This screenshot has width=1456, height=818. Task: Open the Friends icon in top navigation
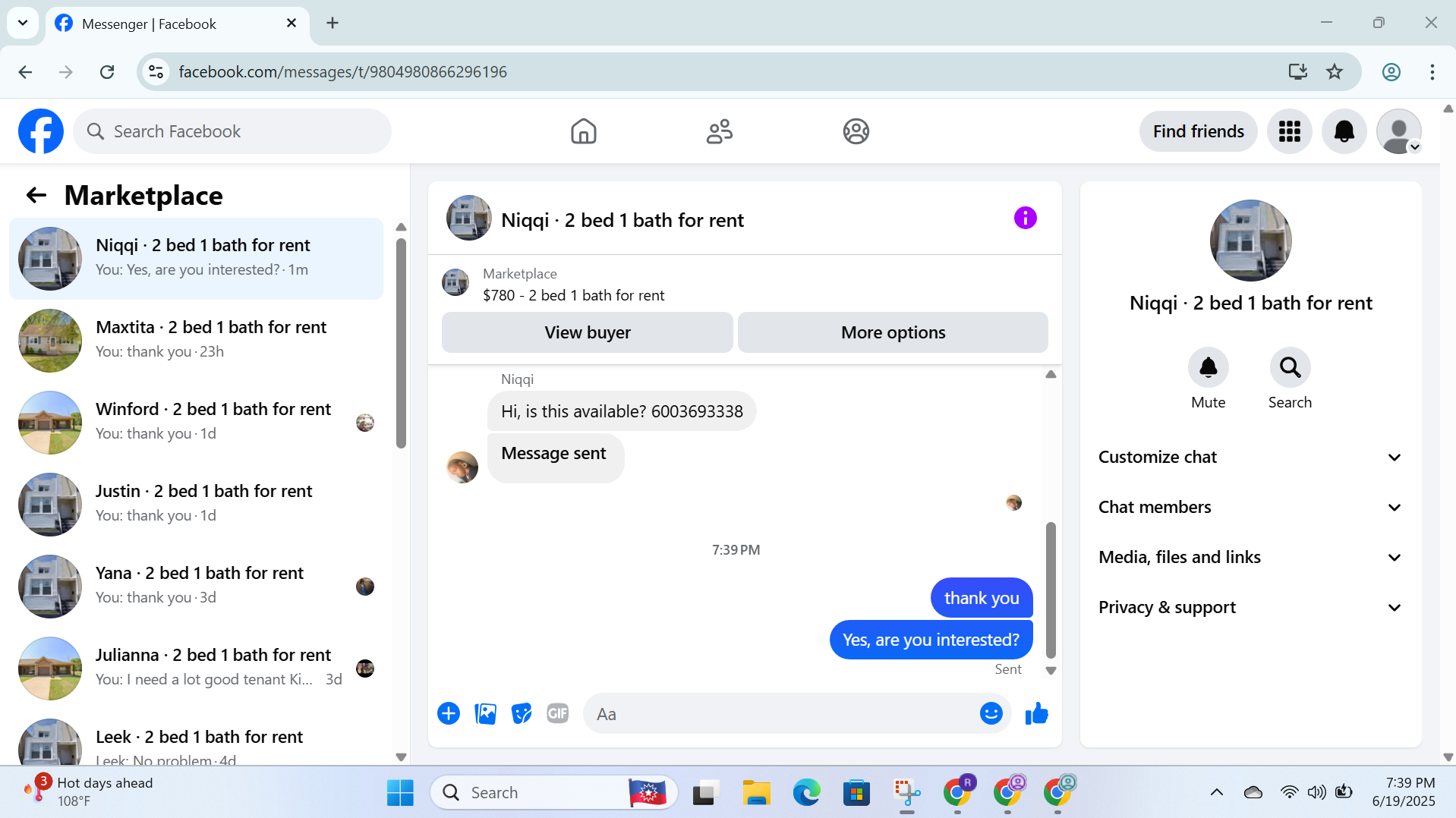[720, 131]
